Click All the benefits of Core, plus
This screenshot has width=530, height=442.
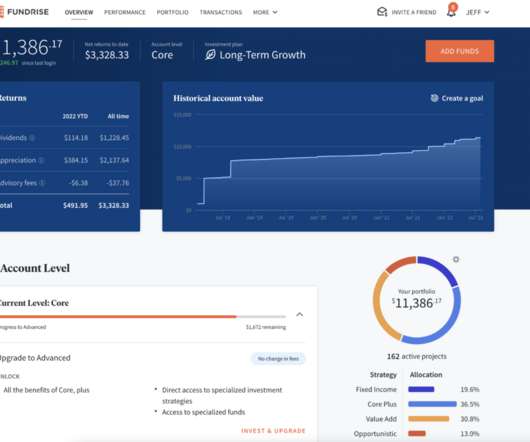tap(46, 390)
